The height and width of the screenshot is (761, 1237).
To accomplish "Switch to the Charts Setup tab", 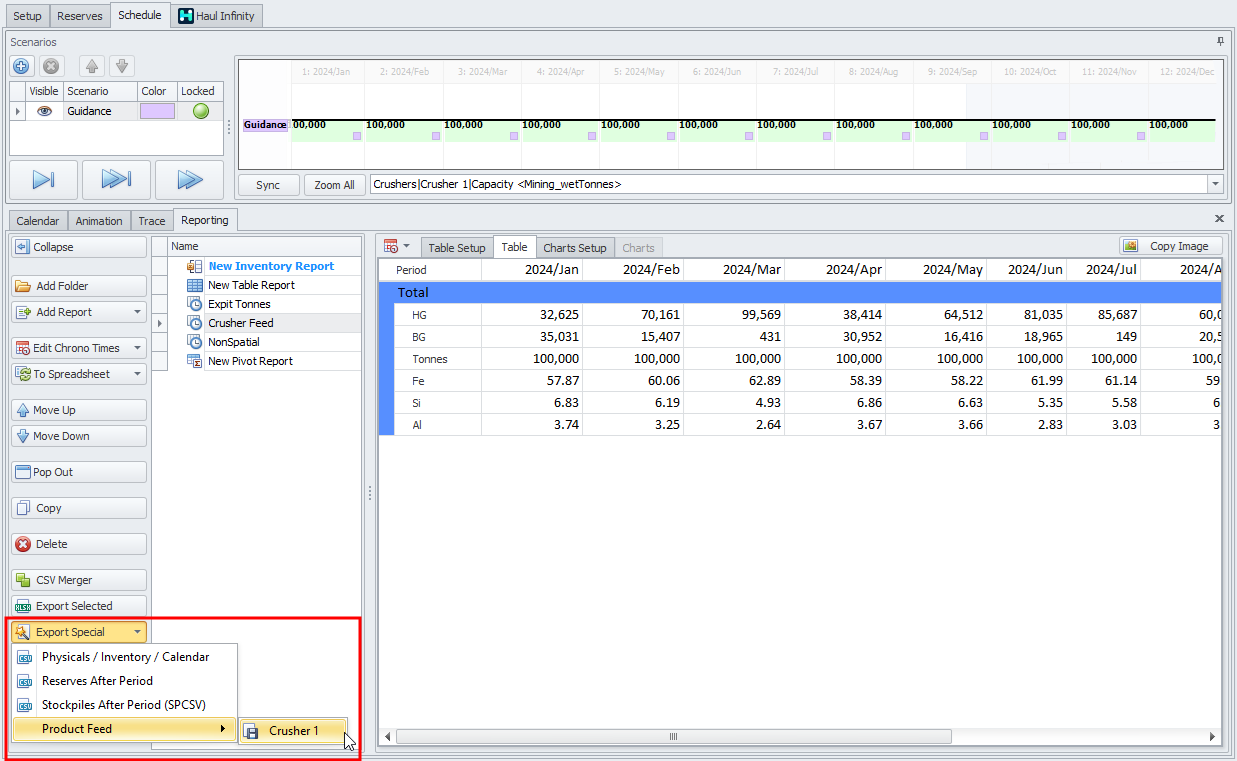I will pyautogui.click(x=574, y=248).
